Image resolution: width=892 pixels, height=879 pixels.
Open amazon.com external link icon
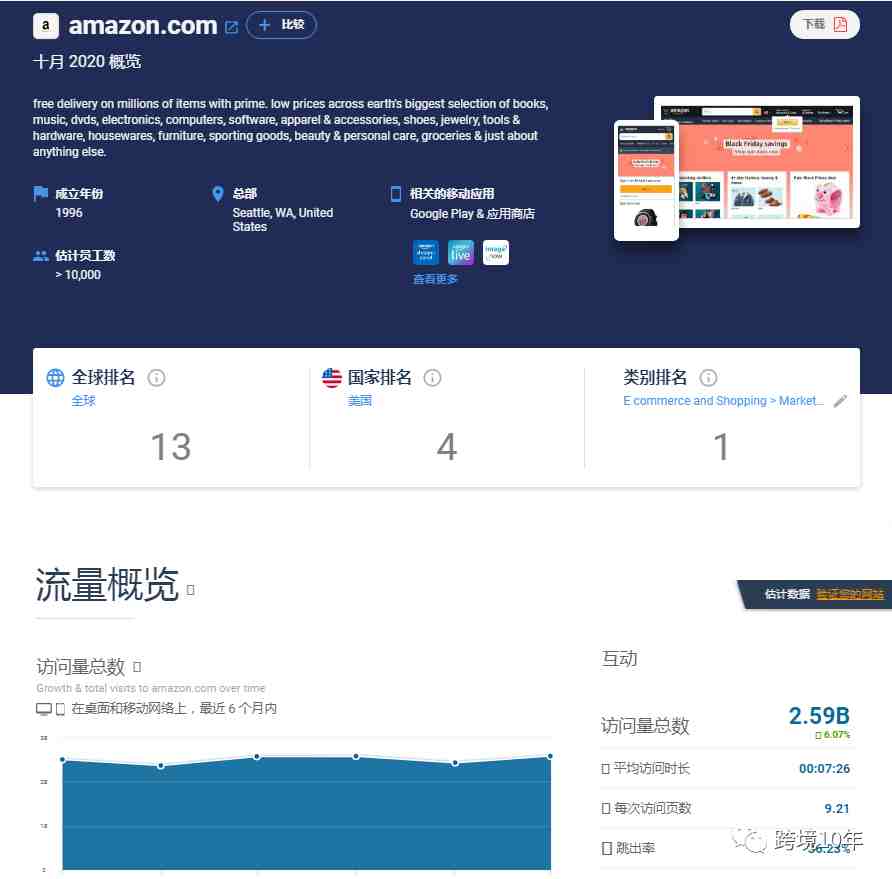[x=231, y=27]
